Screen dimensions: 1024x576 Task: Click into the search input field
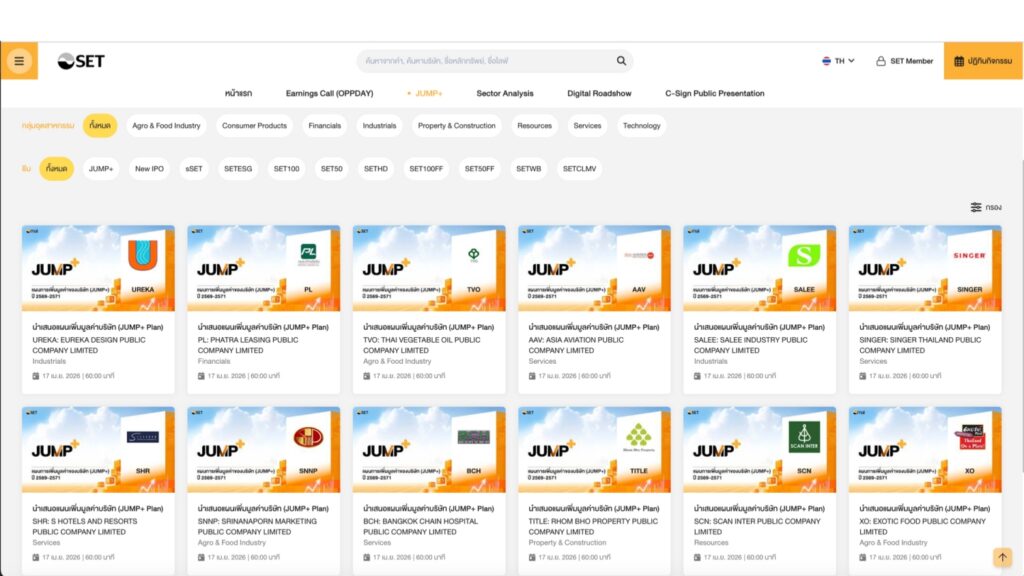coord(485,61)
